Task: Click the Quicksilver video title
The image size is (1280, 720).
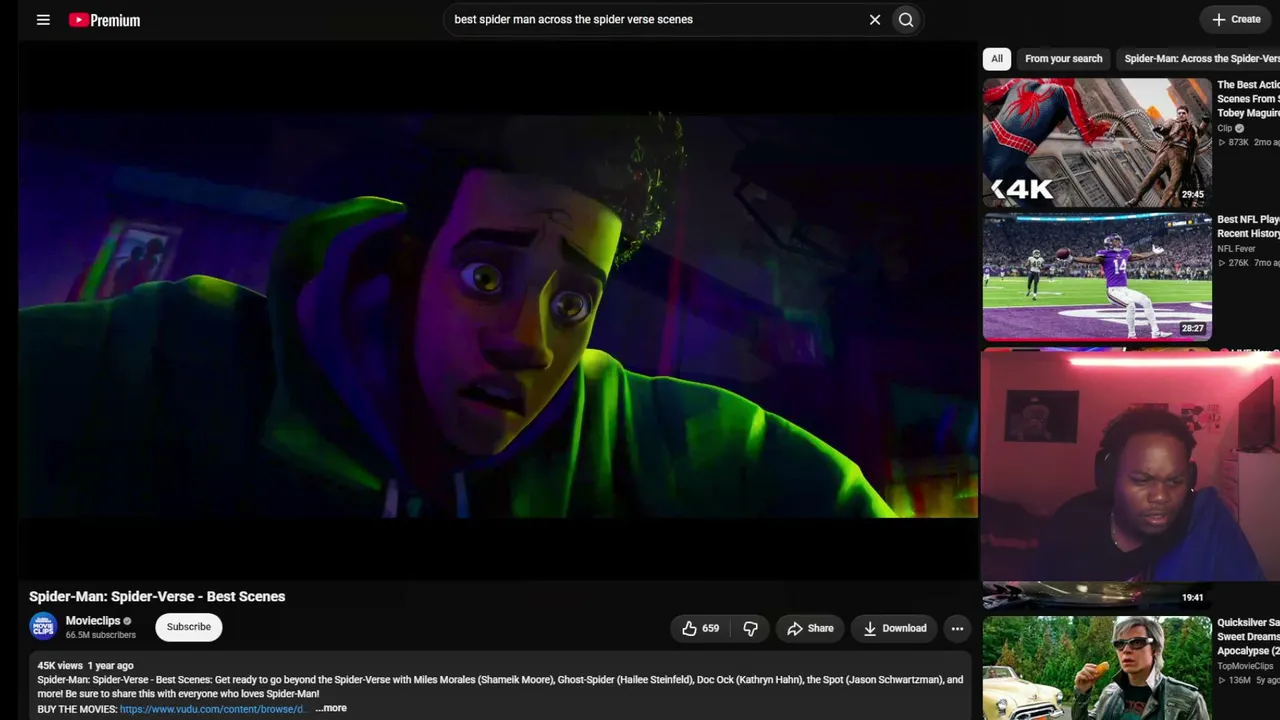Action: coord(1248,636)
